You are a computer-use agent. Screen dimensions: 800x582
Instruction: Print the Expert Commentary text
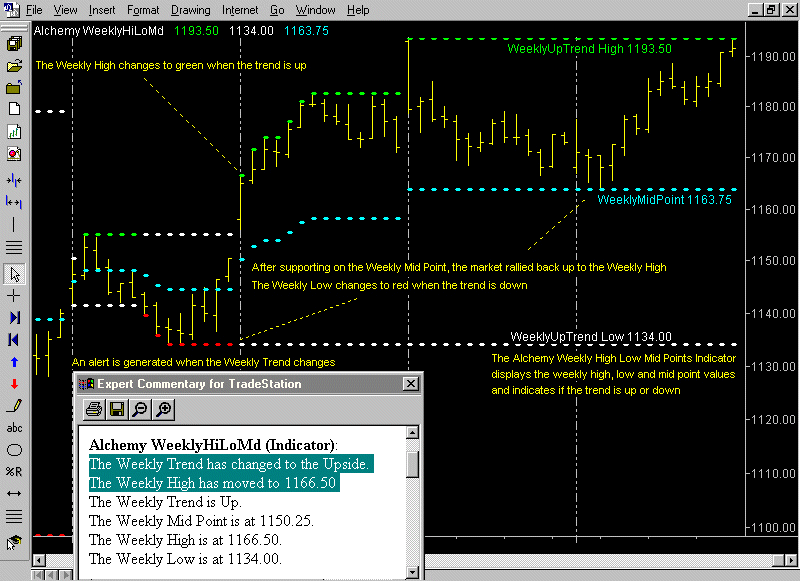coord(94,409)
